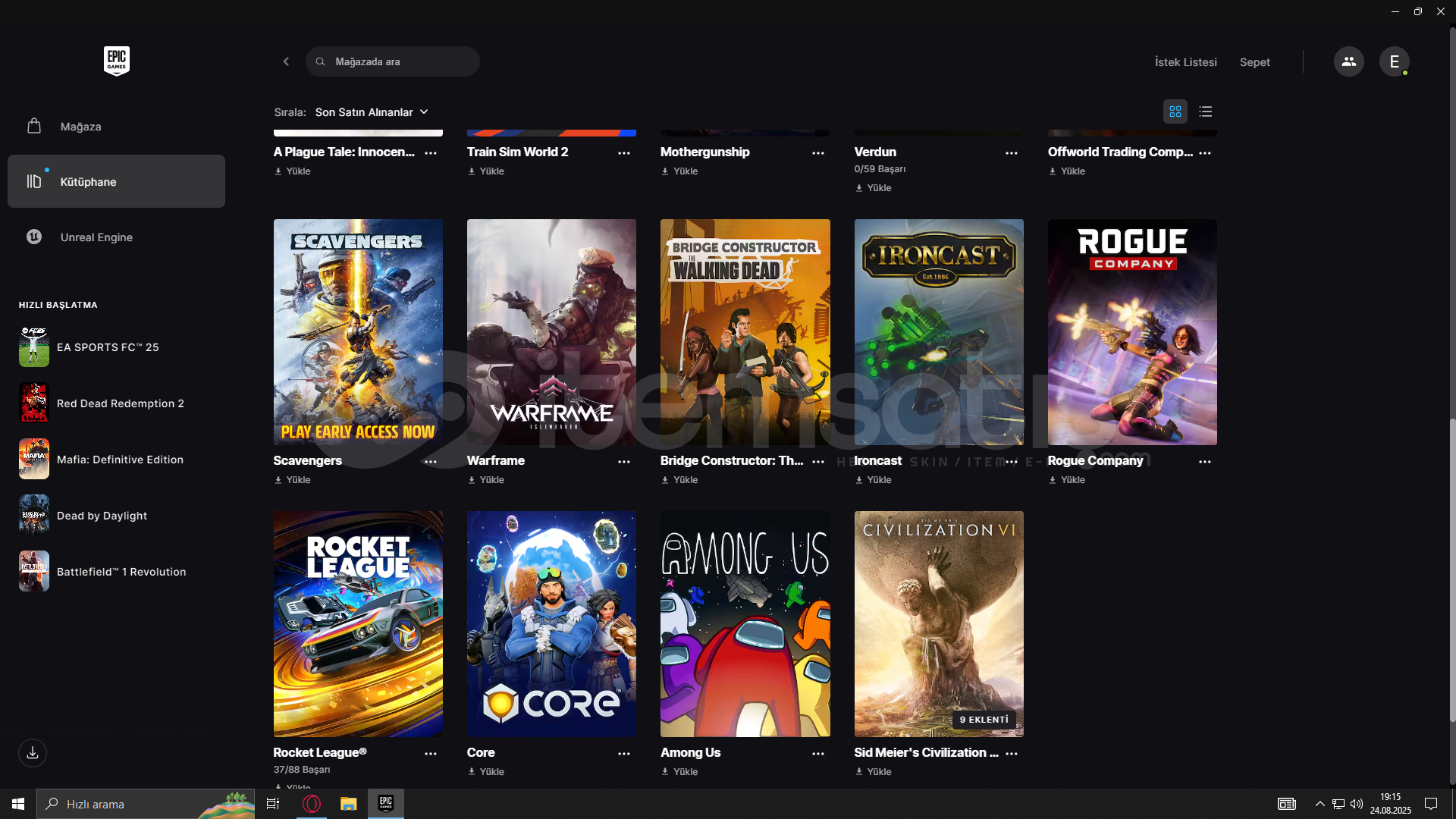Click Epic Games Launcher taskbar icon

(385, 804)
